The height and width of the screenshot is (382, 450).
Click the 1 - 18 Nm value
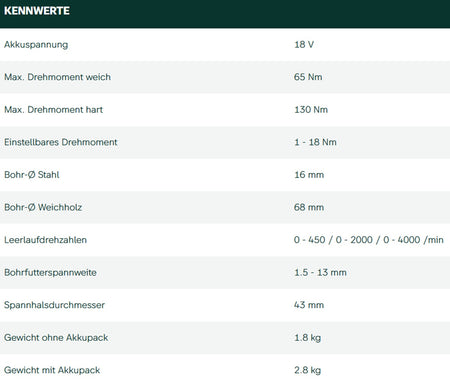pyautogui.click(x=315, y=142)
